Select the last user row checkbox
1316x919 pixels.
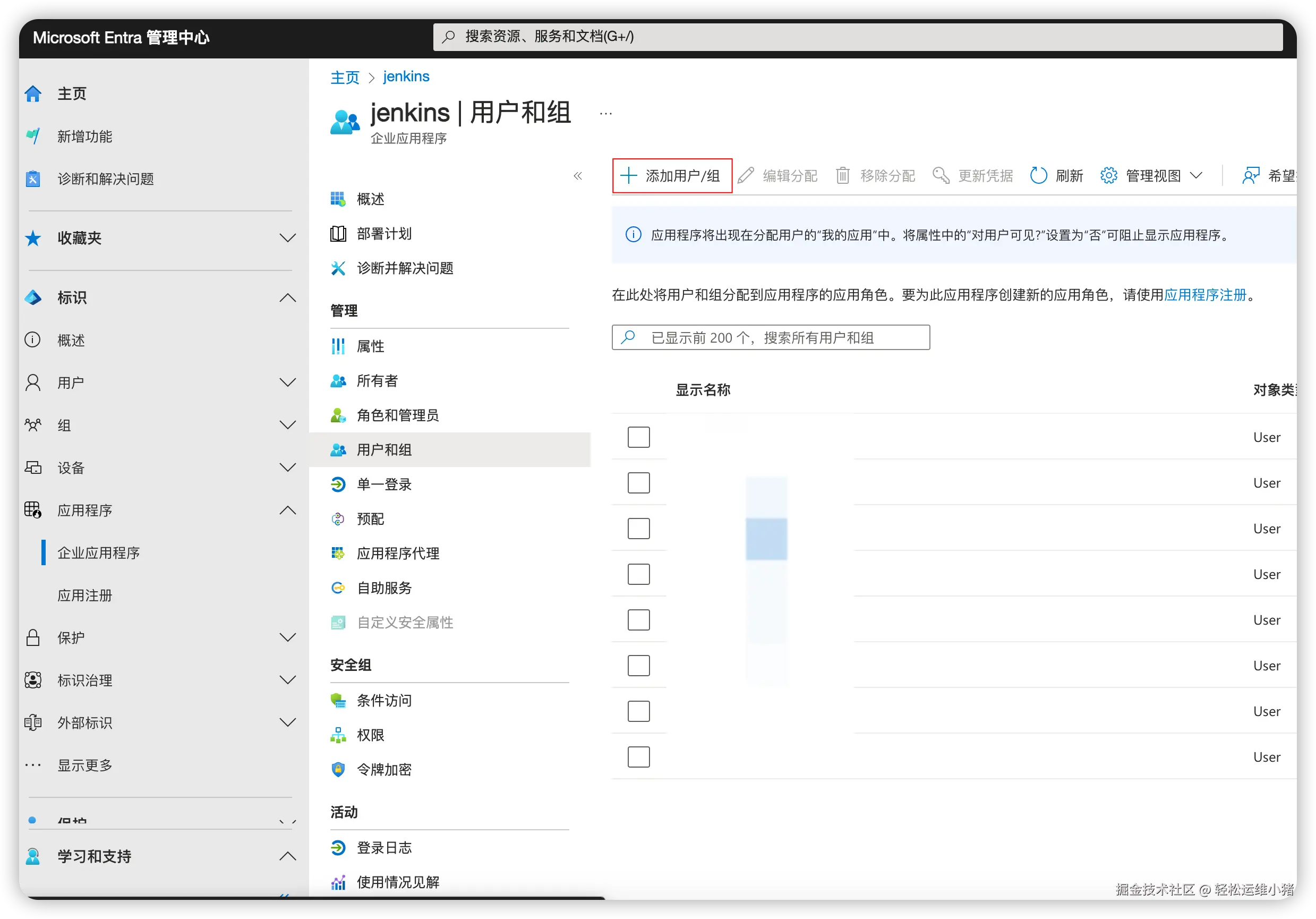pos(638,757)
